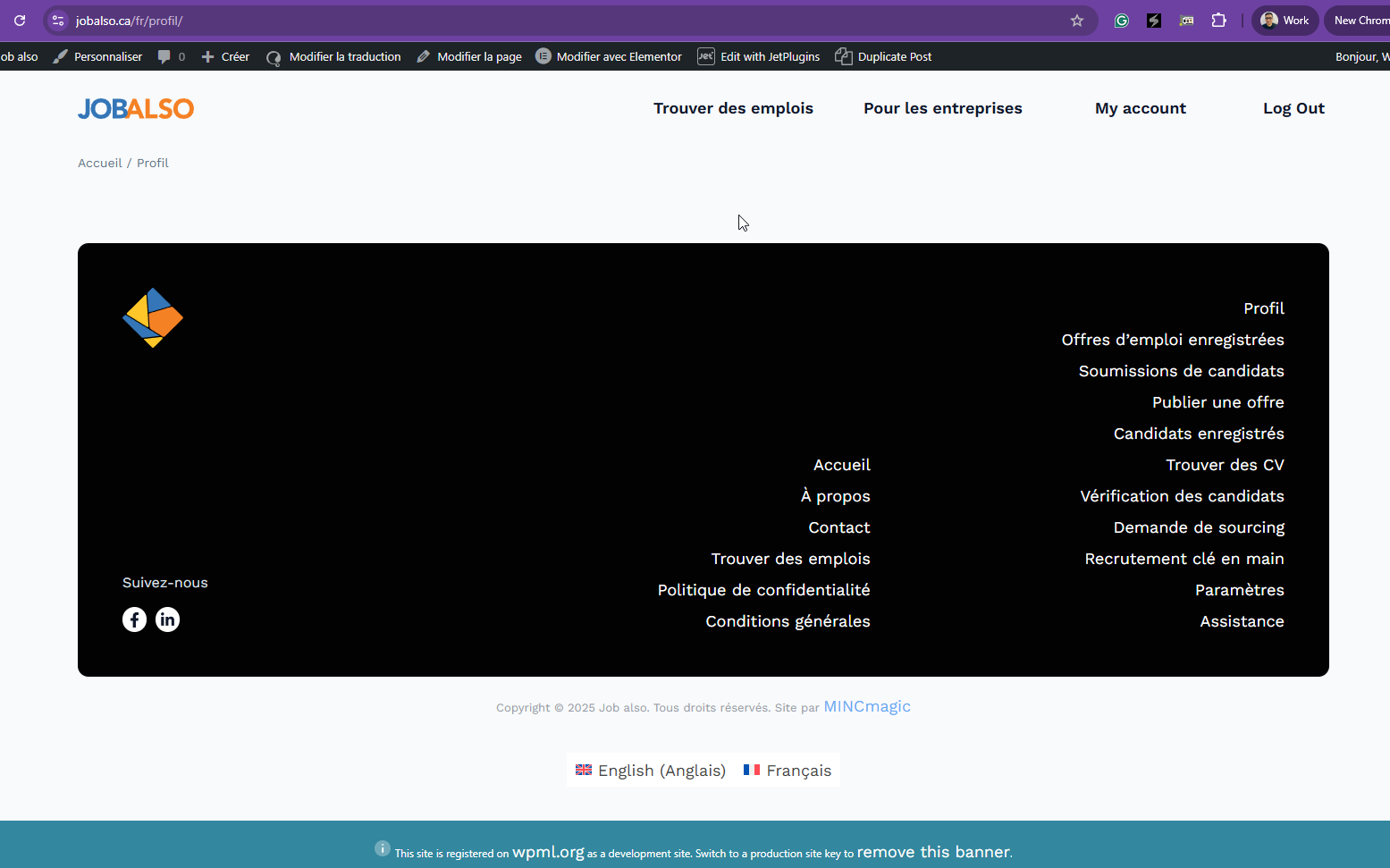The width and height of the screenshot is (1390, 868).
Task: Click Duplicate Post in admin bar
Action: (x=883, y=56)
